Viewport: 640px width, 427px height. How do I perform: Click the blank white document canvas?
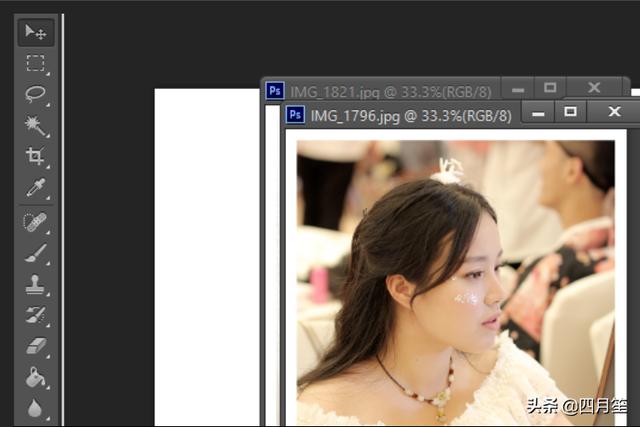(x=207, y=257)
